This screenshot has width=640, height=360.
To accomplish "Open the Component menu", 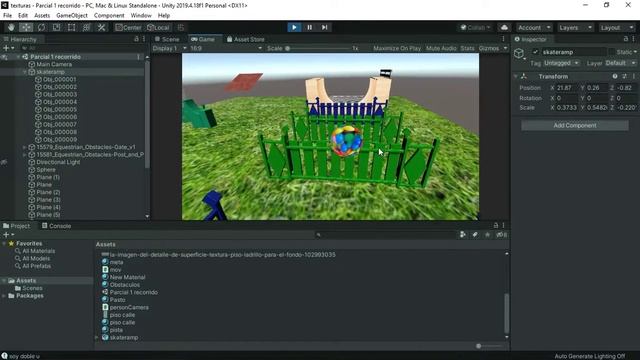I will (109, 16).
